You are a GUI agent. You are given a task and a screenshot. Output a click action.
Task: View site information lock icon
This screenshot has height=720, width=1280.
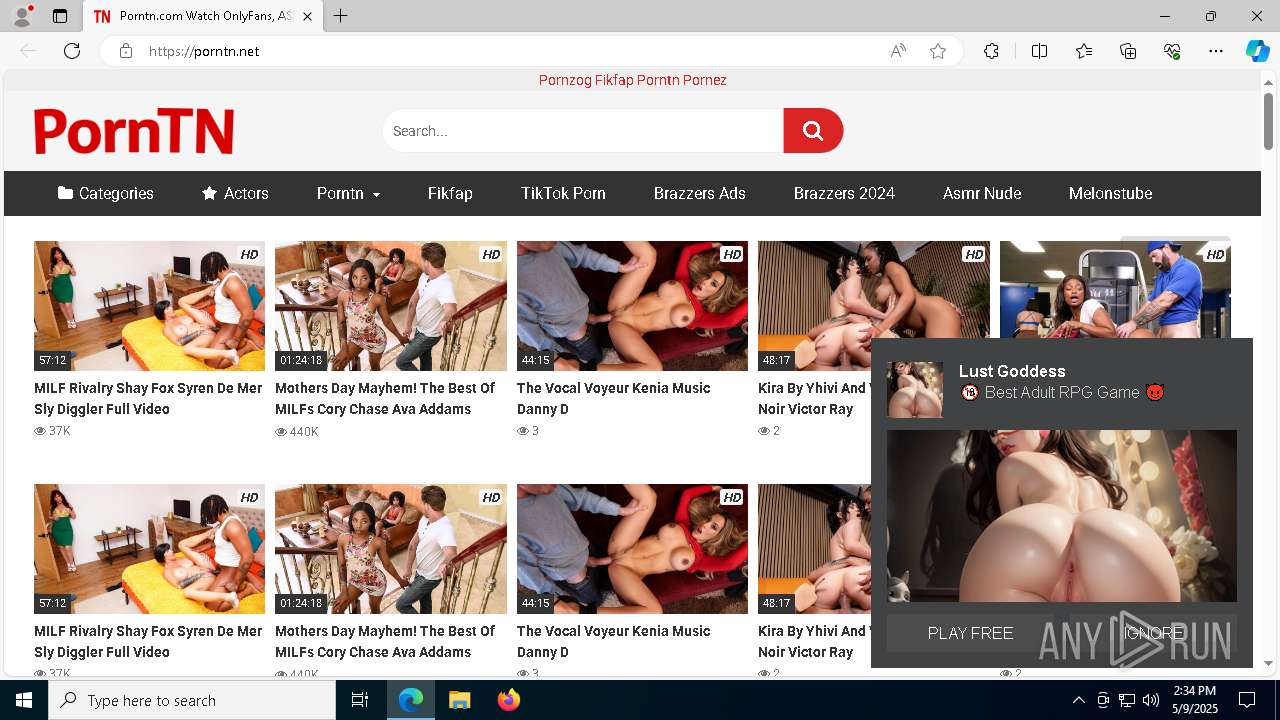pos(125,51)
